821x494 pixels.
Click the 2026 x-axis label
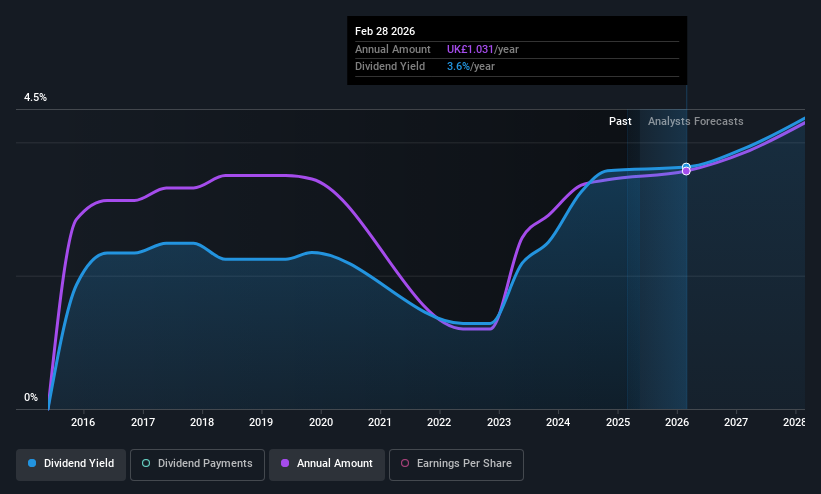[x=677, y=422]
